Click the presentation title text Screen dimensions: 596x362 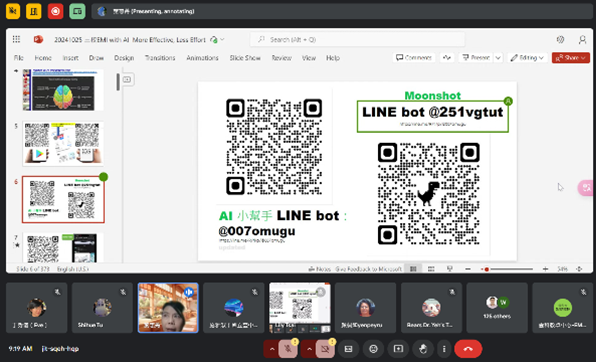point(130,40)
